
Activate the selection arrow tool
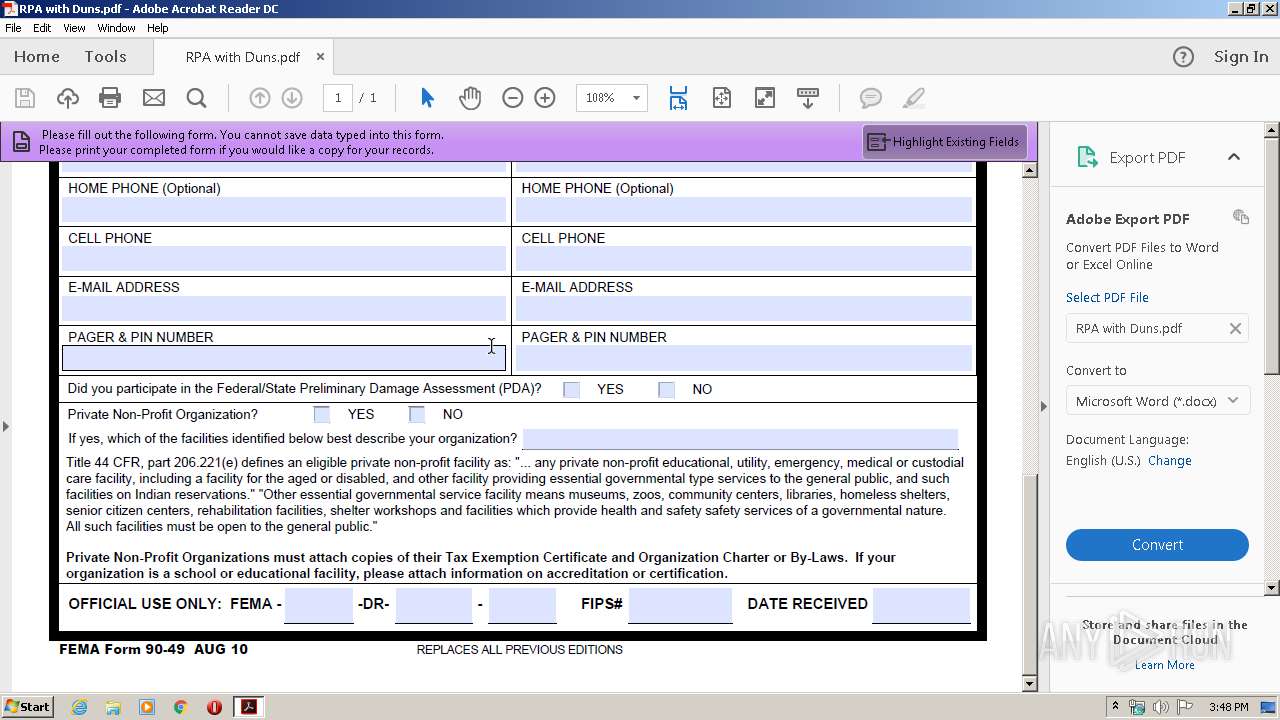coord(427,98)
